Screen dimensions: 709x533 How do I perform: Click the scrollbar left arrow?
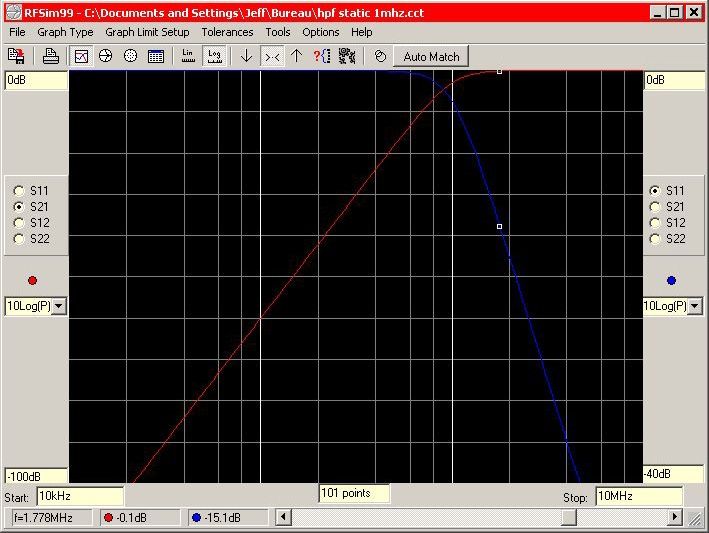coord(283,517)
